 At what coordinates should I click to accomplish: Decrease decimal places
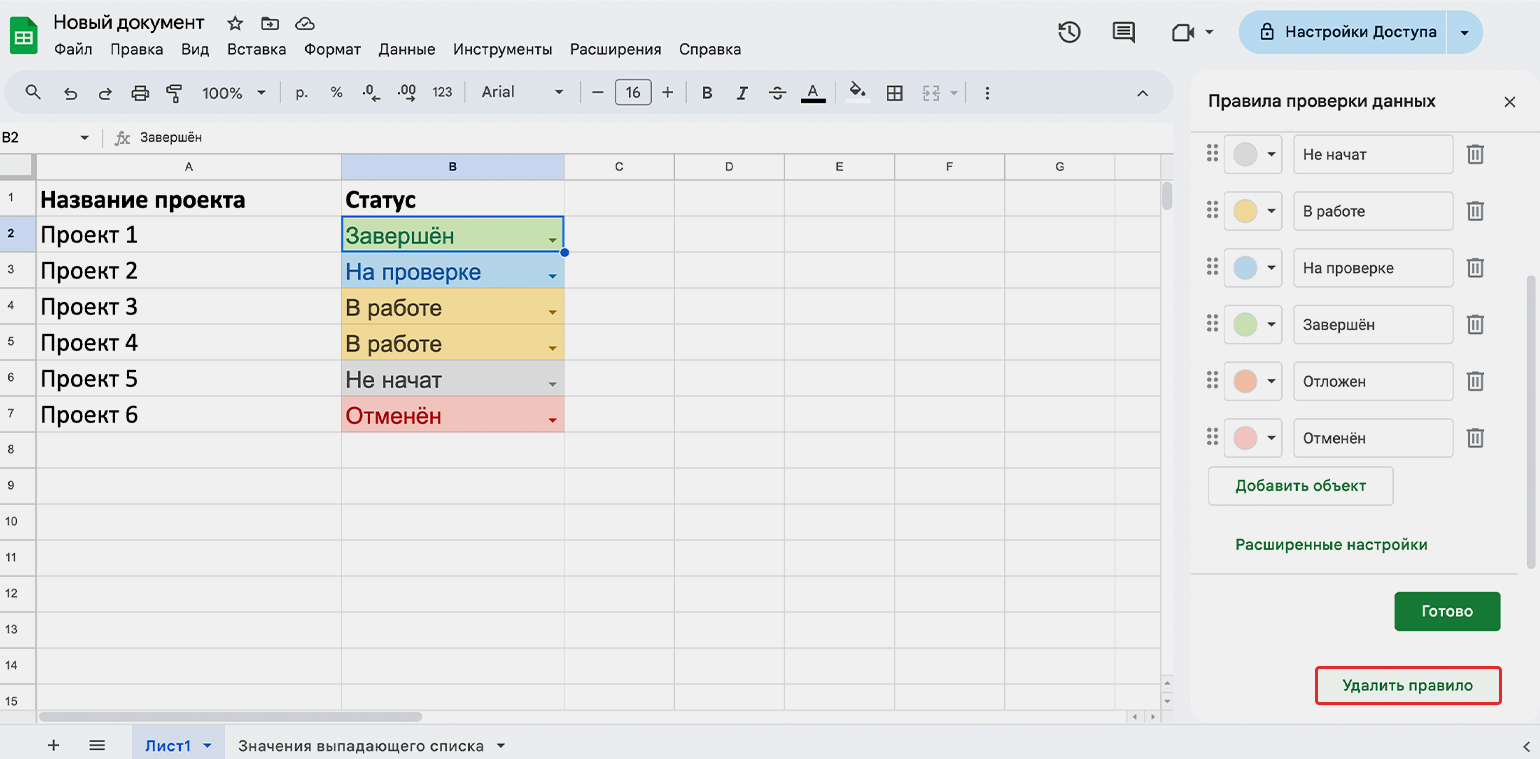[x=371, y=92]
